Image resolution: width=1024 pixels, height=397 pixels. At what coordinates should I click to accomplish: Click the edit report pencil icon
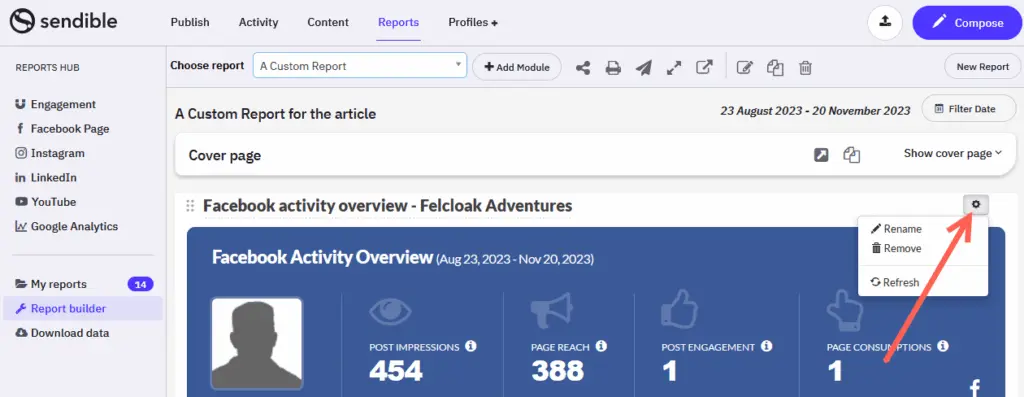click(x=744, y=67)
